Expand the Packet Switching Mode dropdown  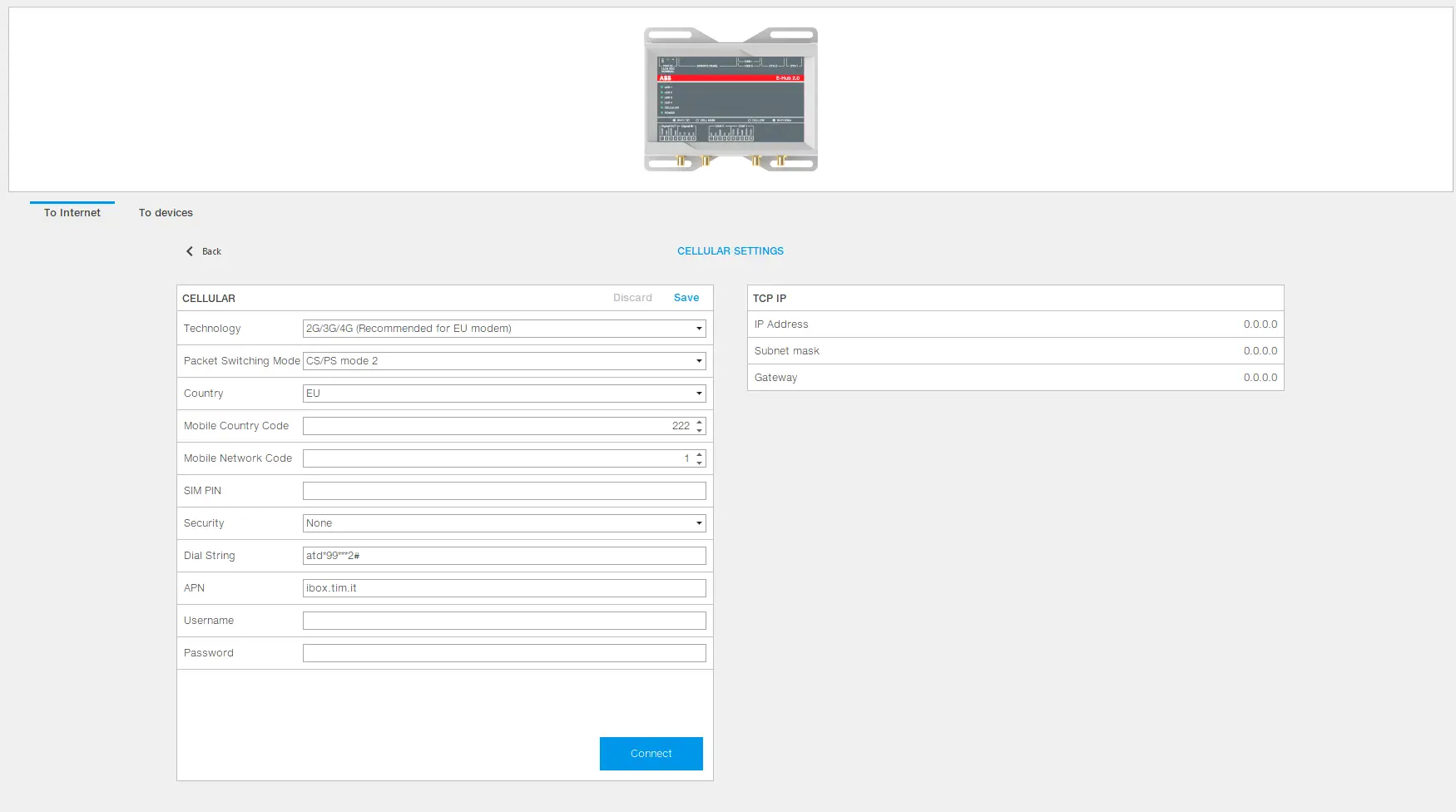coord(504,361)
